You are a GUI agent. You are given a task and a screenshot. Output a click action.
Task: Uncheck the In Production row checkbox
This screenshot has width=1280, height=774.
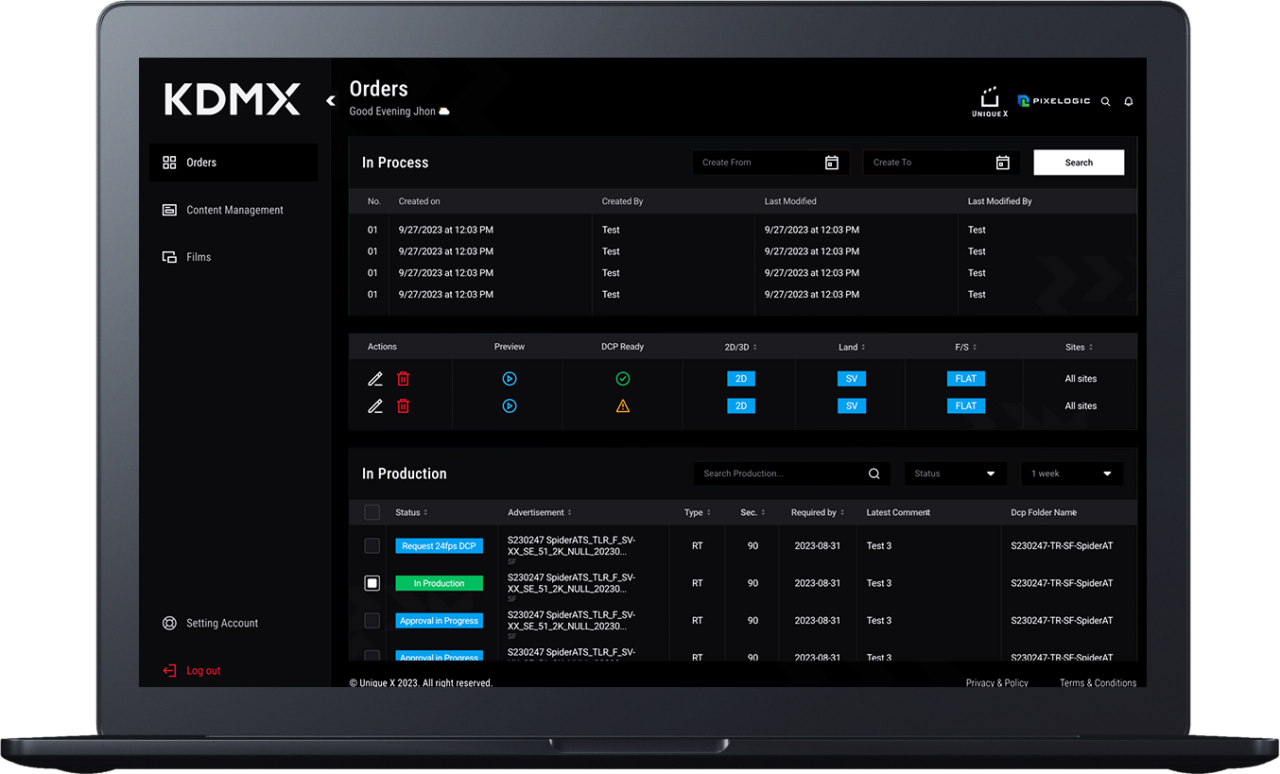[x=372, y=583]
